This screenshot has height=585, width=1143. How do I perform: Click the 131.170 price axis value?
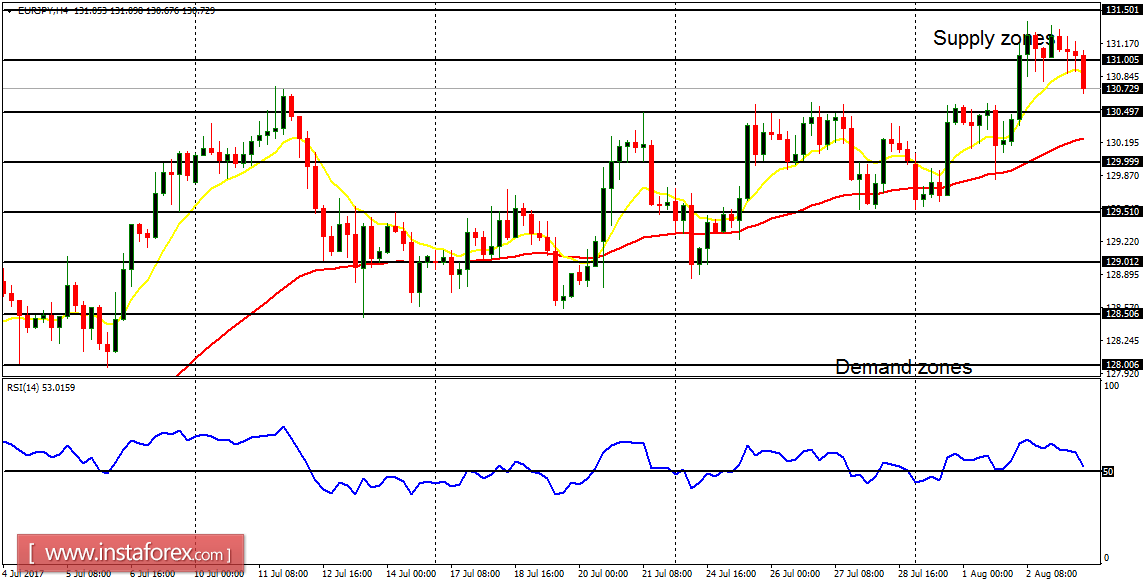(x=1121, y=43)
